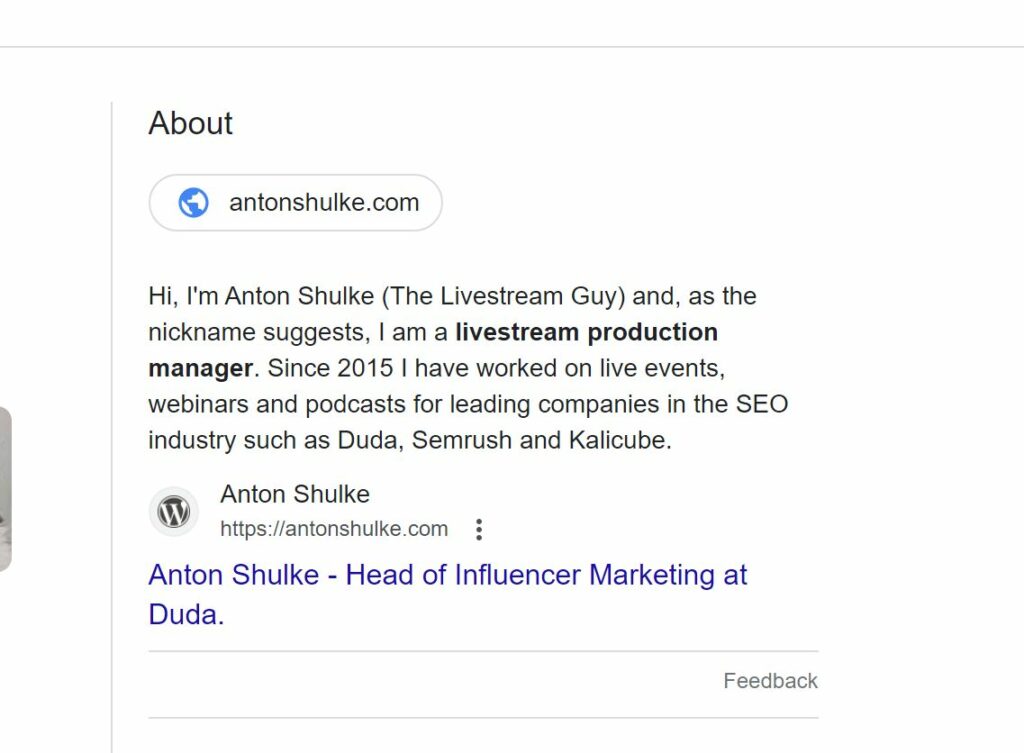Click "webinars and podcasts" phrase in description

point(276,404)
